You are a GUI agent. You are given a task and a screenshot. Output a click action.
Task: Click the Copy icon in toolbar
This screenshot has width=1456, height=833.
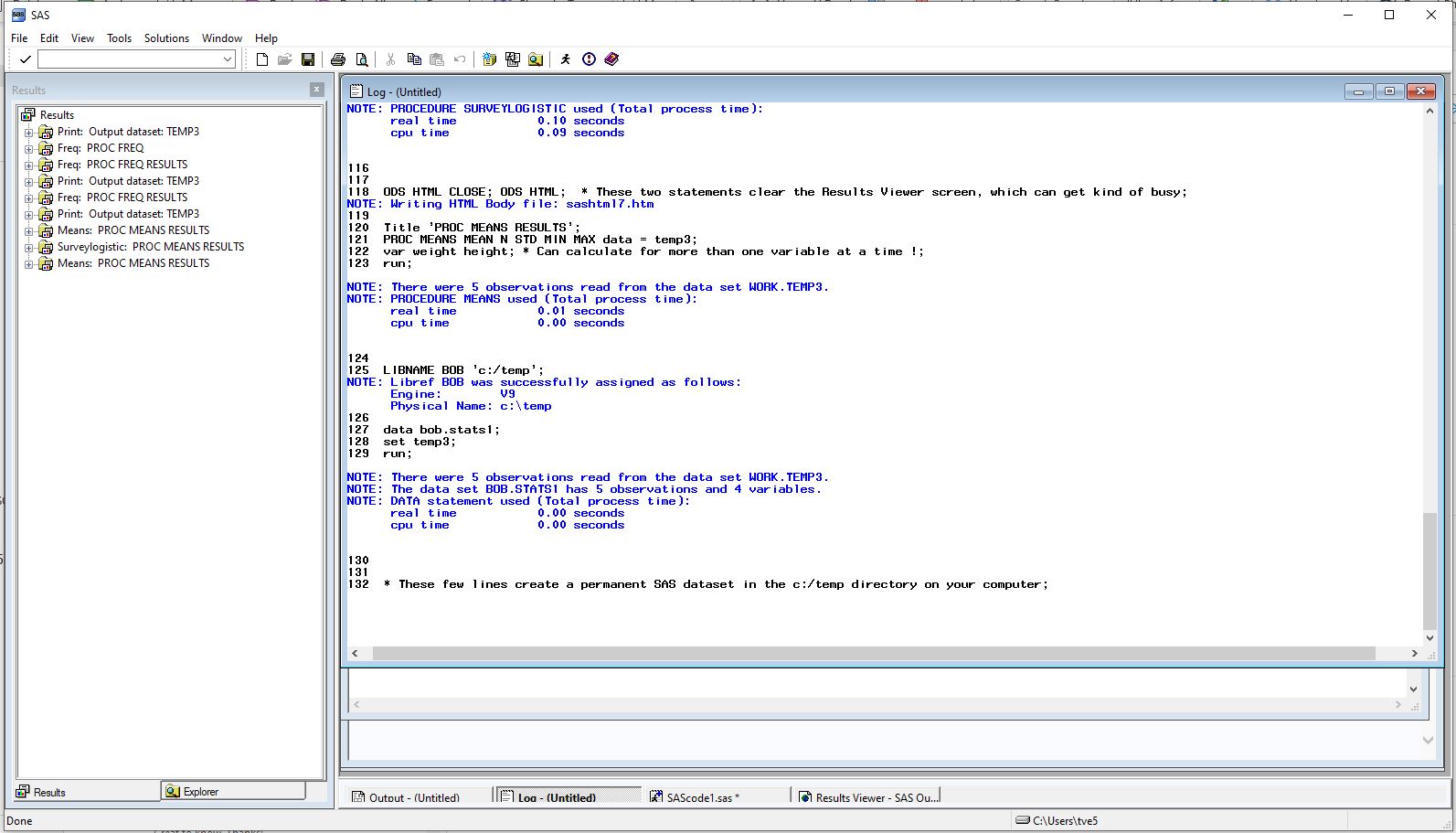[x=414, y=59]
